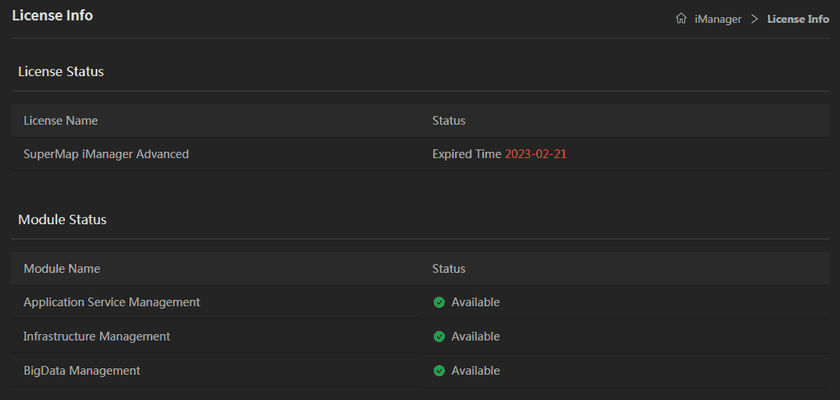Select the Infrastructure Management row

[421, 336]
